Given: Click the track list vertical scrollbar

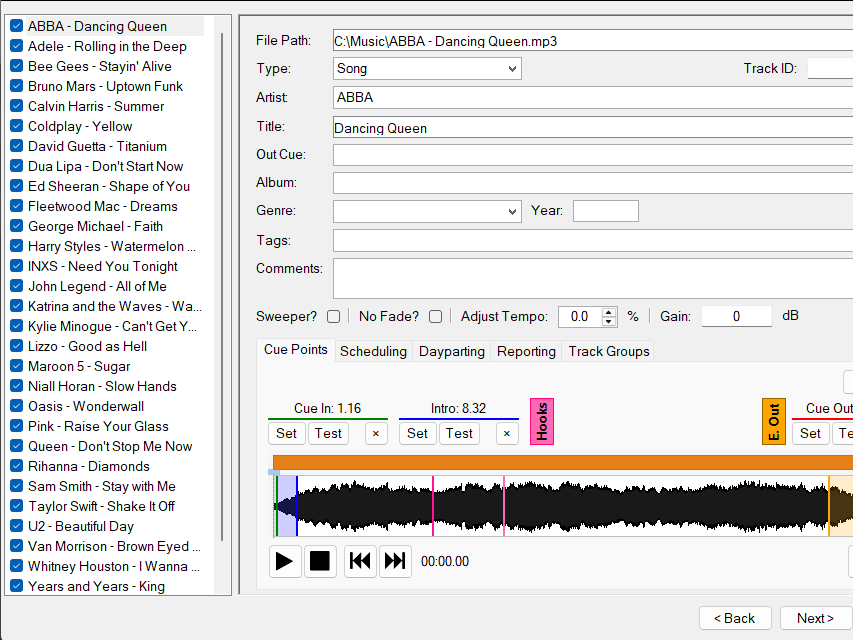Looking at the screenshot, I should point(222,287).
